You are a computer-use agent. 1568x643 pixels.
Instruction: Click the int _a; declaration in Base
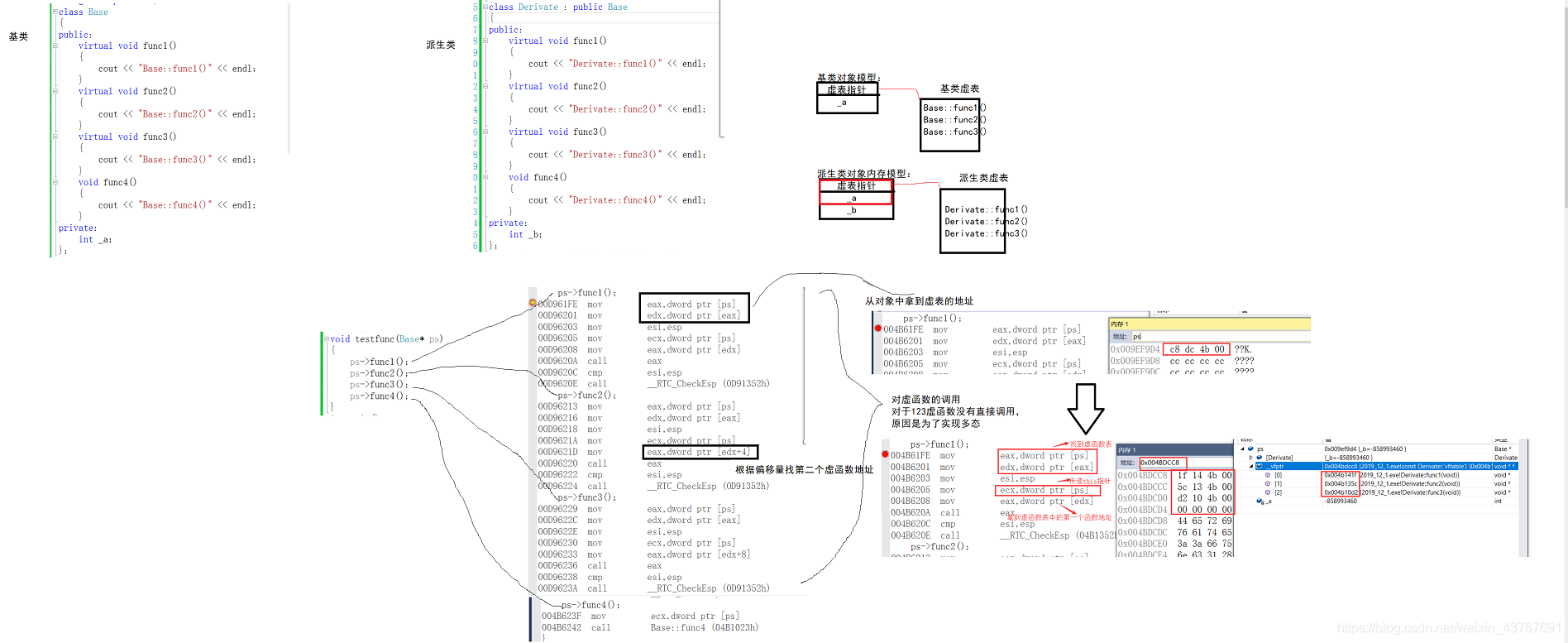[x=95, y=239]
